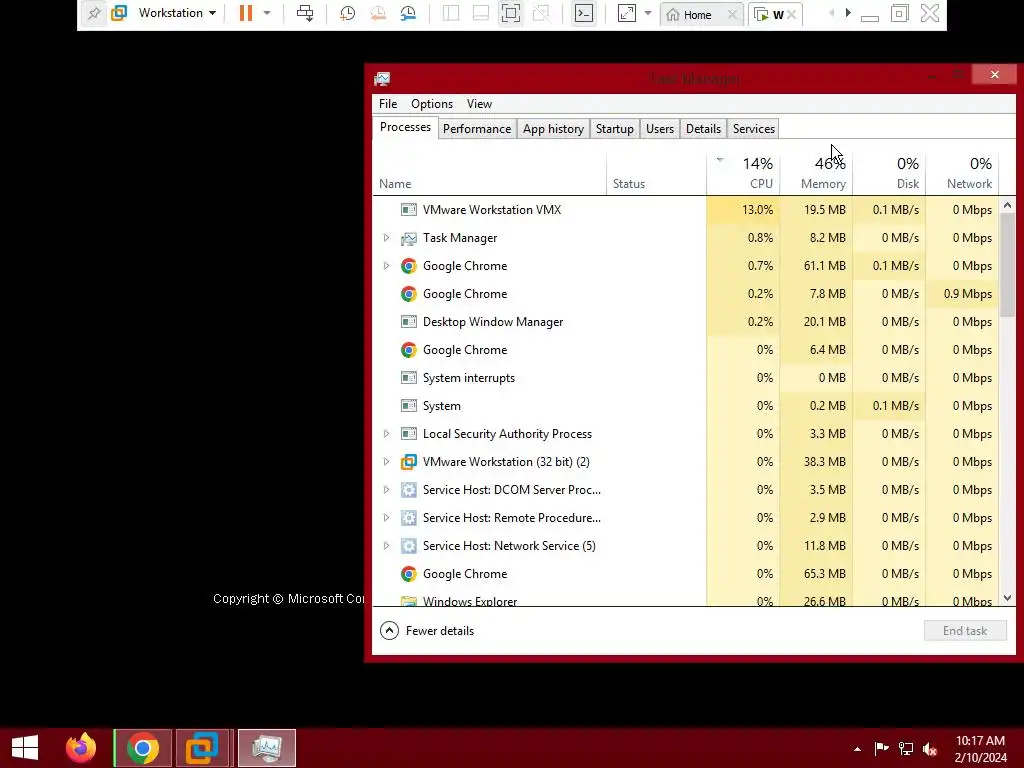
Task: Toggle the library sidebar view icon
Action: (451, 13)
